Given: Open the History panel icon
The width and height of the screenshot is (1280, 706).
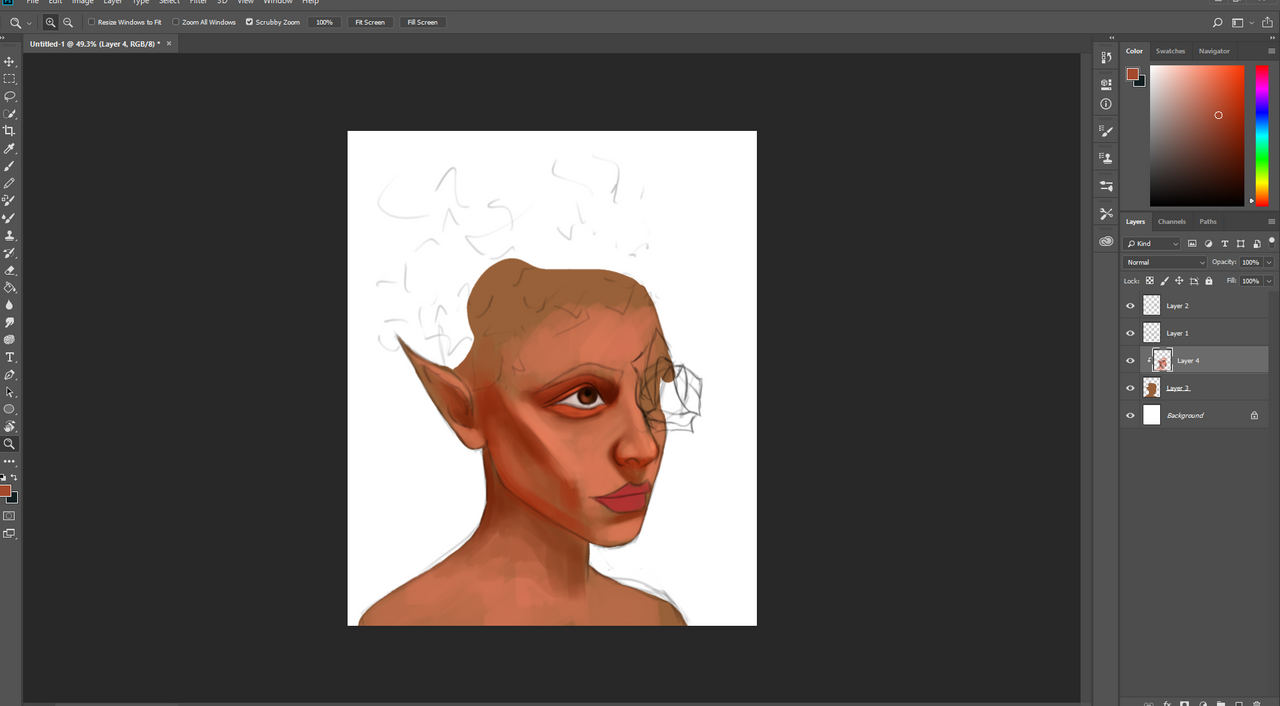Looking at the screenshot, I should pyautogui.click(x=1106, y=58).
